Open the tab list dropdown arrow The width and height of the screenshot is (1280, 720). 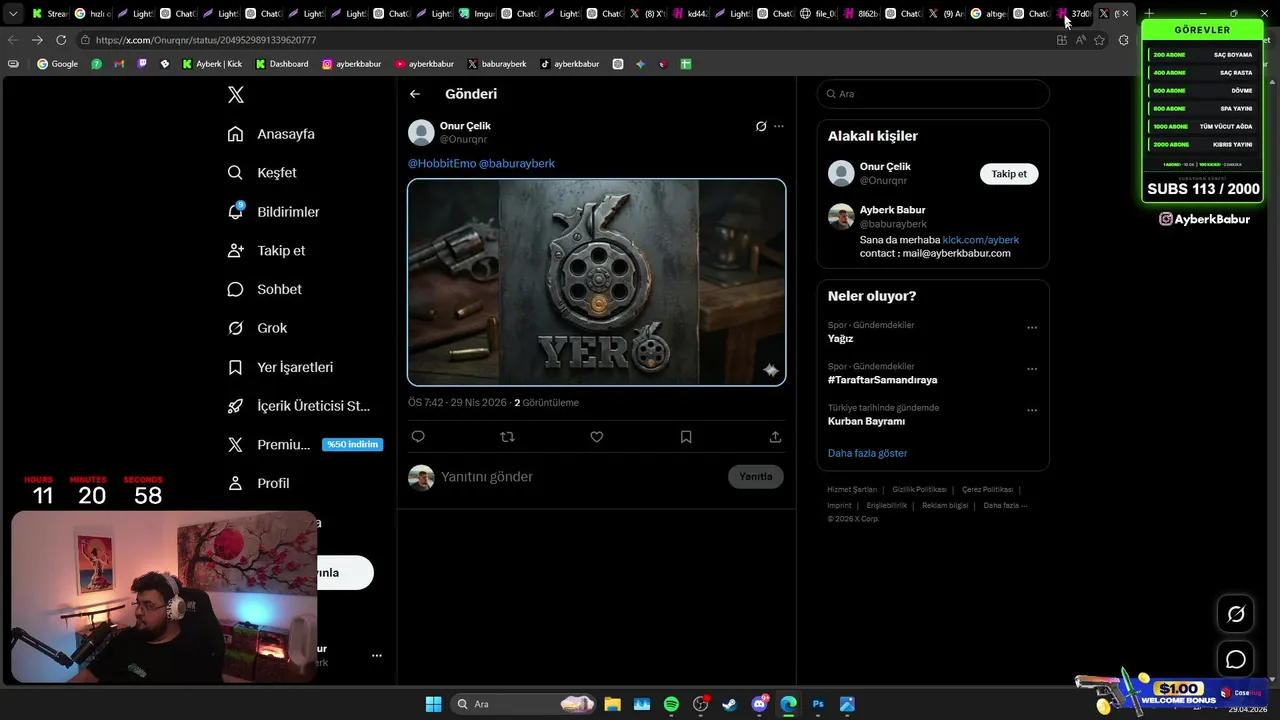[13, 14]
